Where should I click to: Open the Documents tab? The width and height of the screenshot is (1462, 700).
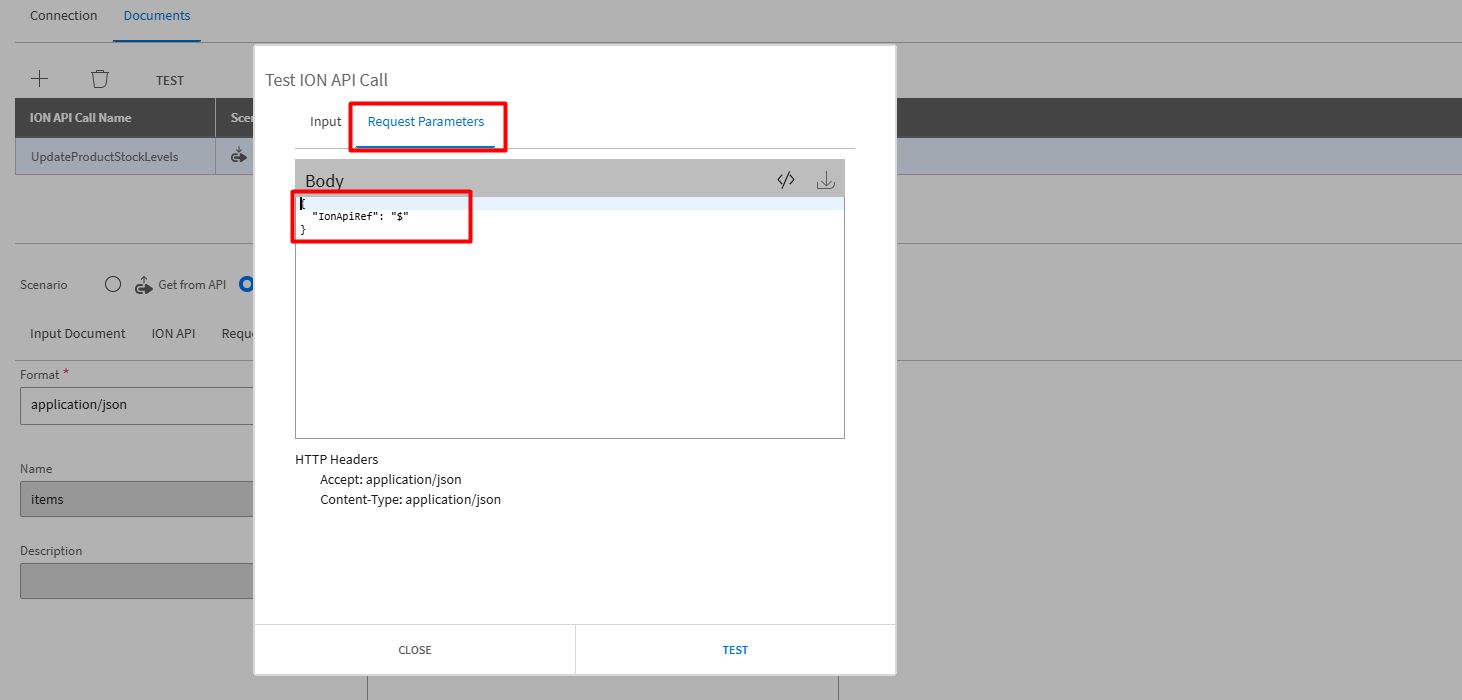[157, 16]
